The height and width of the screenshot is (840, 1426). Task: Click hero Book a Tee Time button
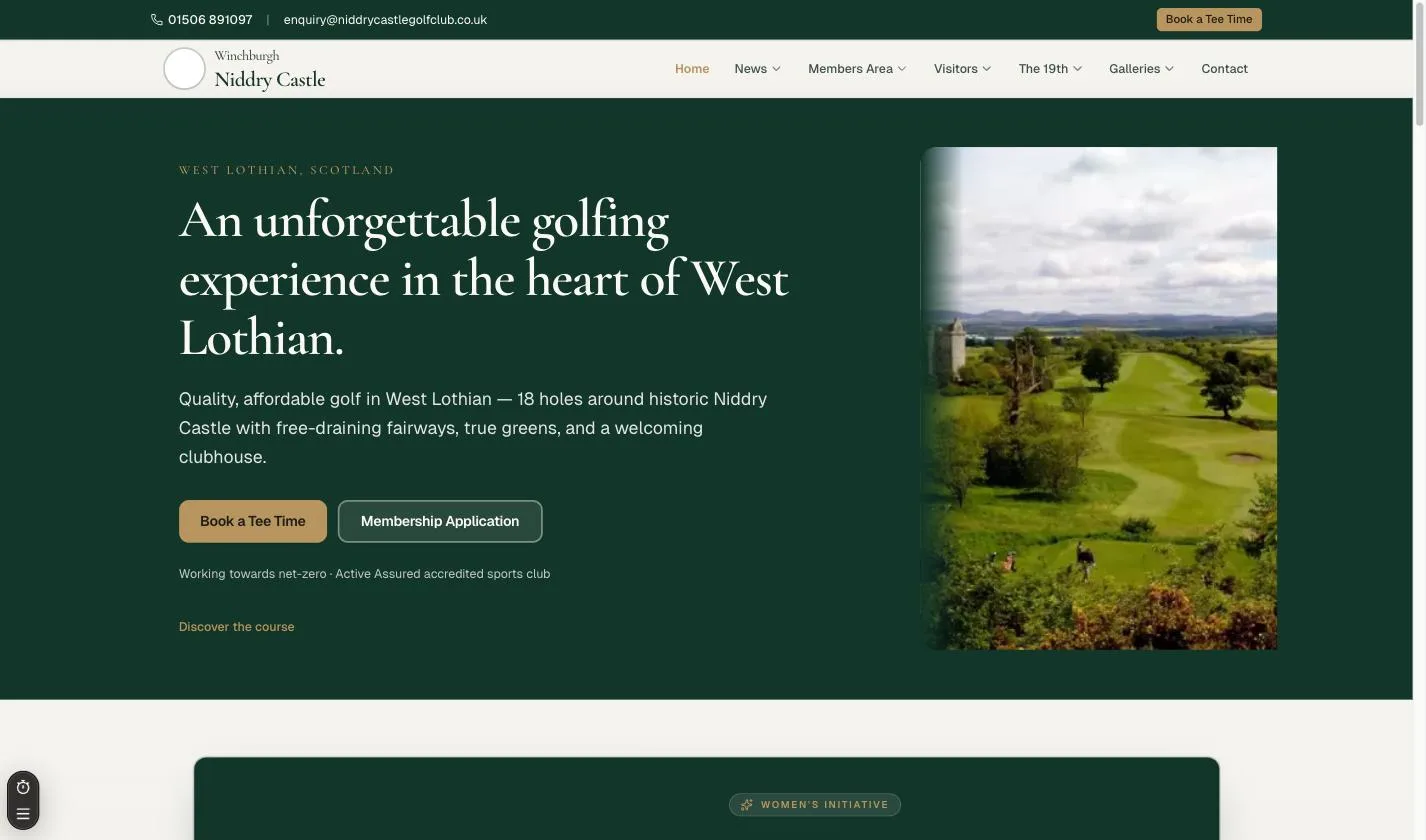(253, 521)
